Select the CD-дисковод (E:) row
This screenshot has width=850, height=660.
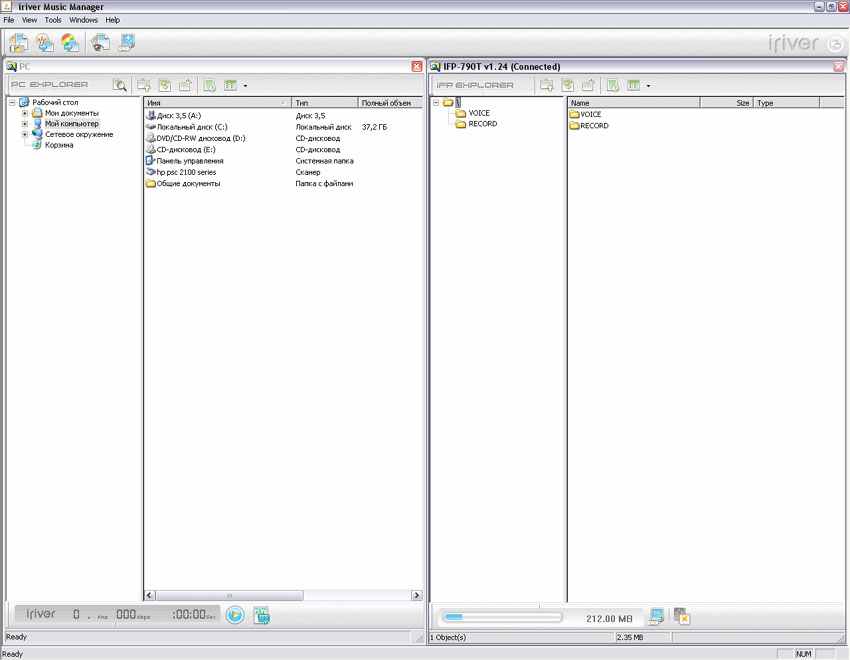click(282, 150)
